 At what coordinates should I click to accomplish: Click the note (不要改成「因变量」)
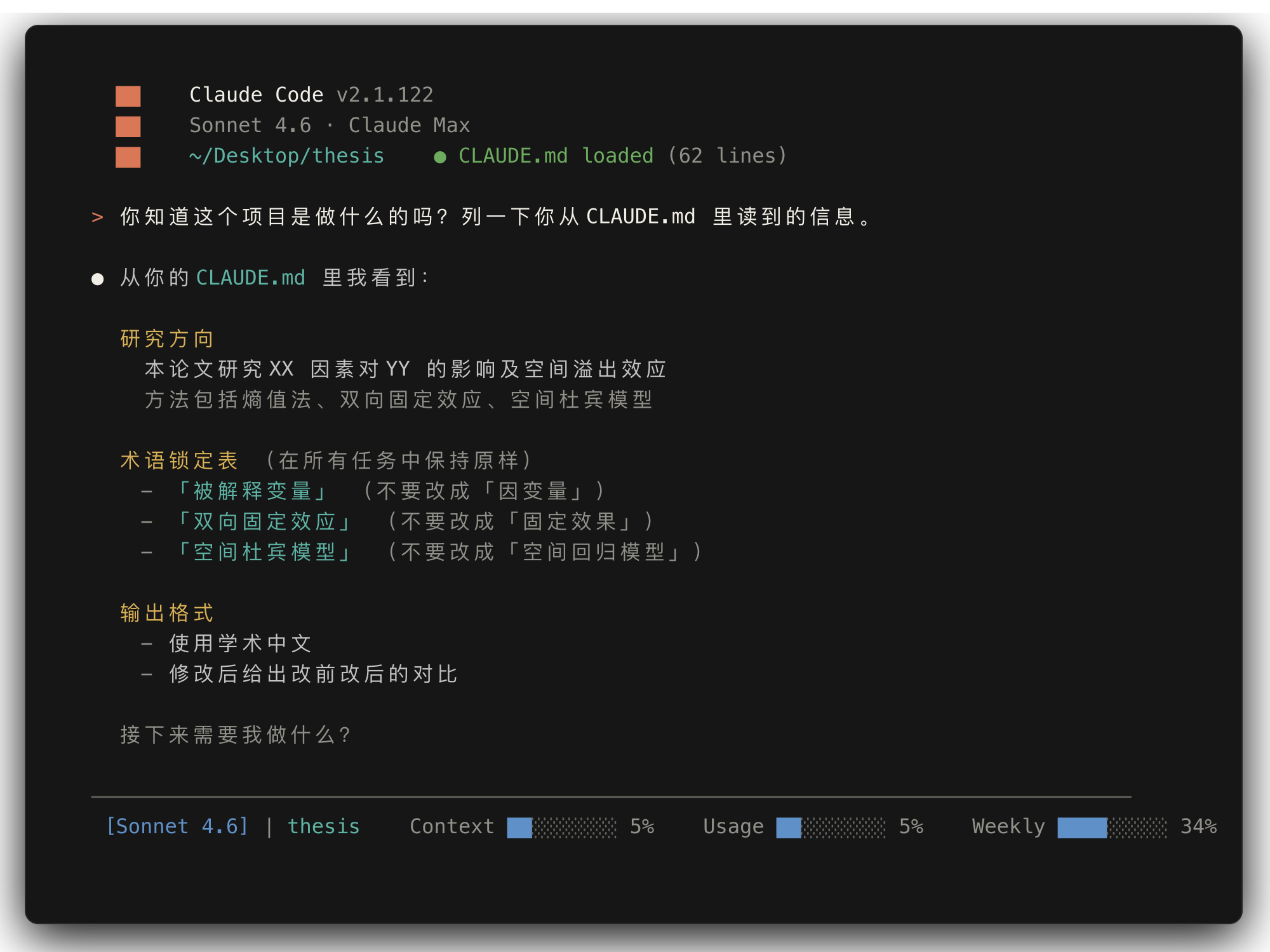pos(486,491)
